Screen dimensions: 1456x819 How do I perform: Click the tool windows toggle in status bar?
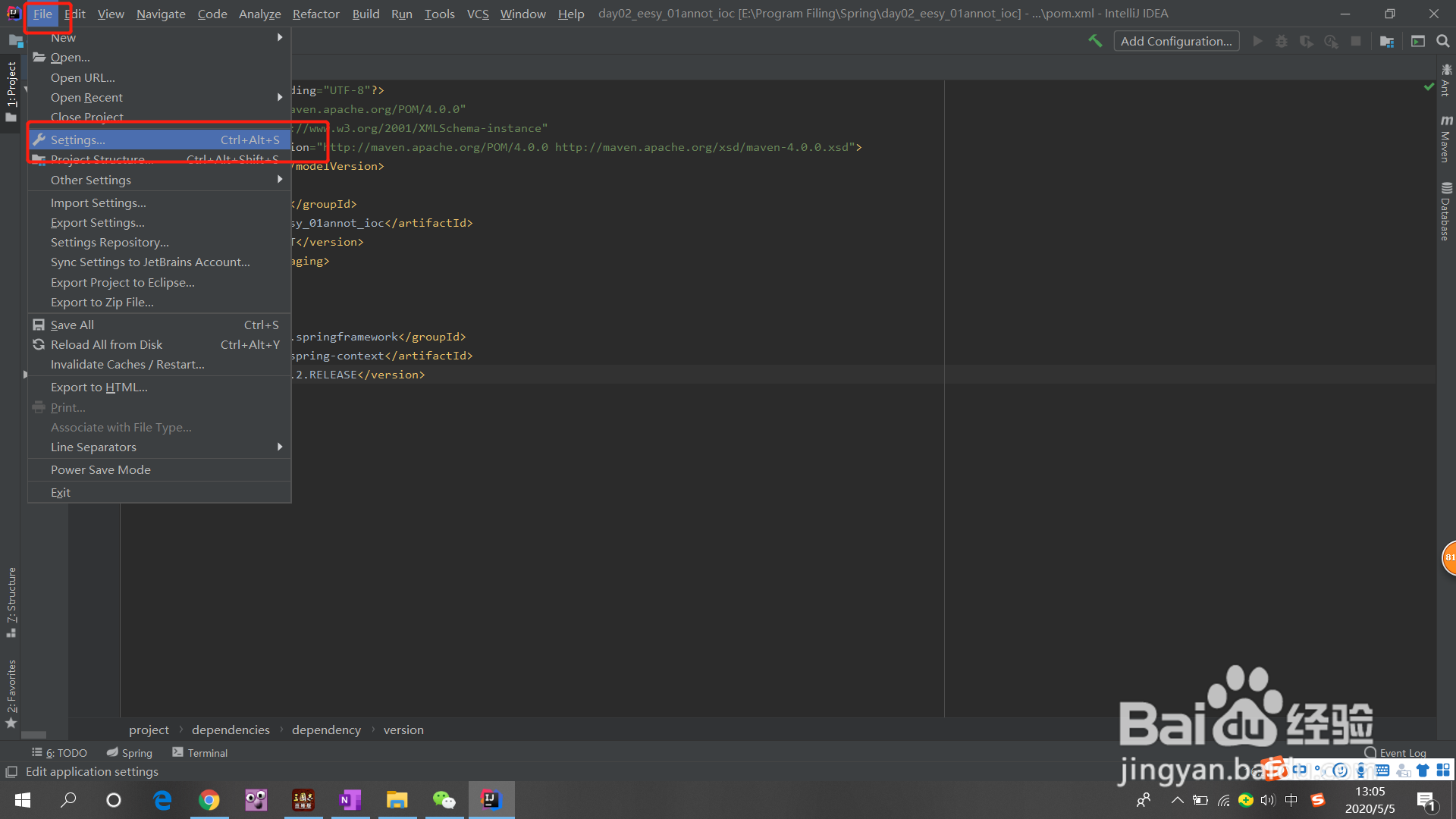(x=11, y=772)
